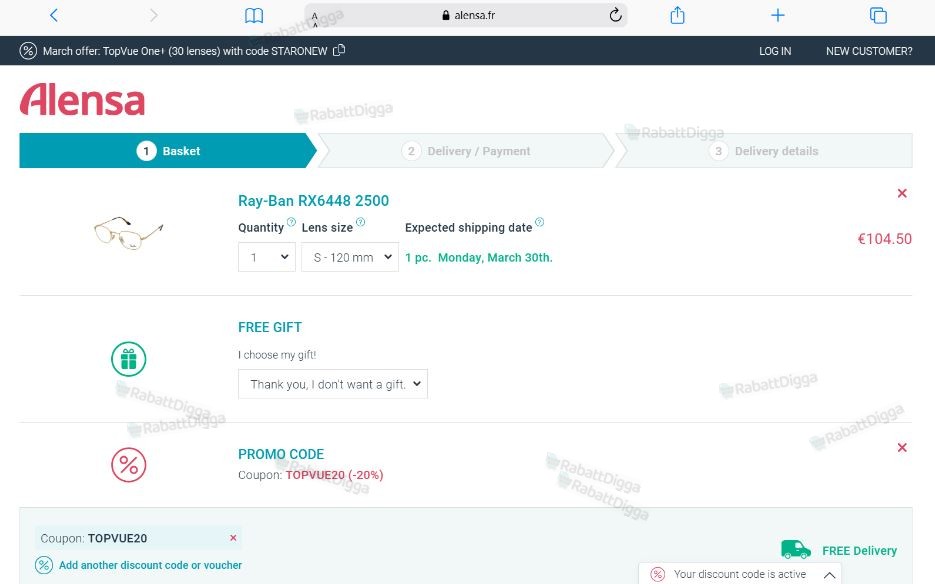Click LOG IN in top bar
This screenshot has height=584, width=935.
coord(775,51)
